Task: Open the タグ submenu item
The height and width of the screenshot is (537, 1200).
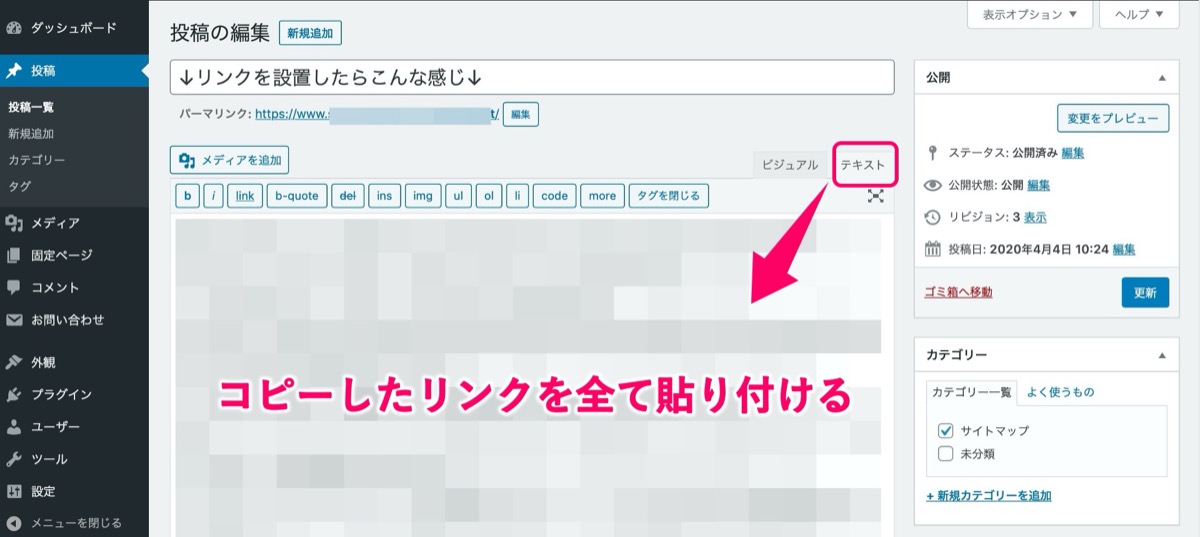Action: coord(19,186)
